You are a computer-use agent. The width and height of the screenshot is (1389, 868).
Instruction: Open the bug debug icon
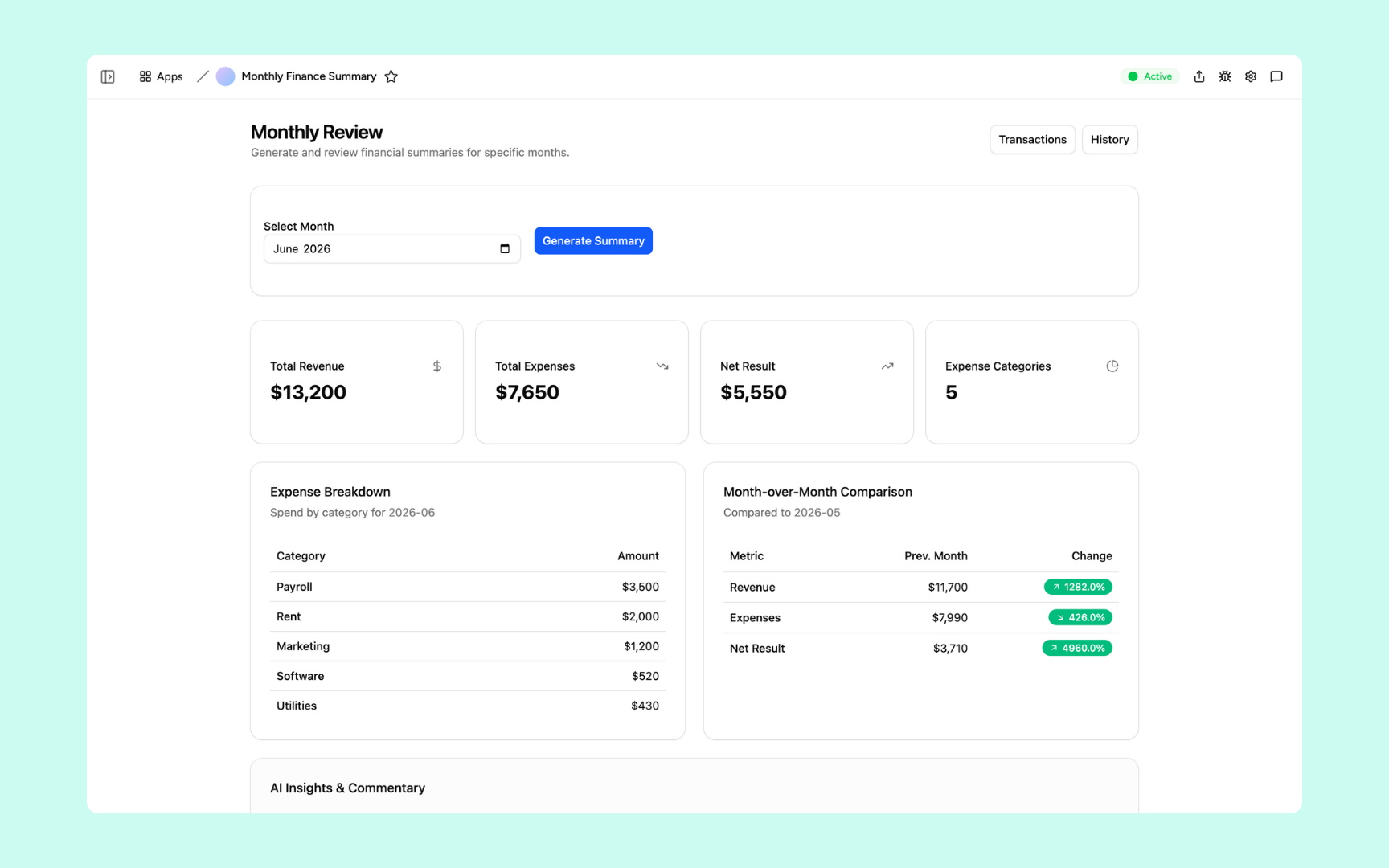[1225, 76]
